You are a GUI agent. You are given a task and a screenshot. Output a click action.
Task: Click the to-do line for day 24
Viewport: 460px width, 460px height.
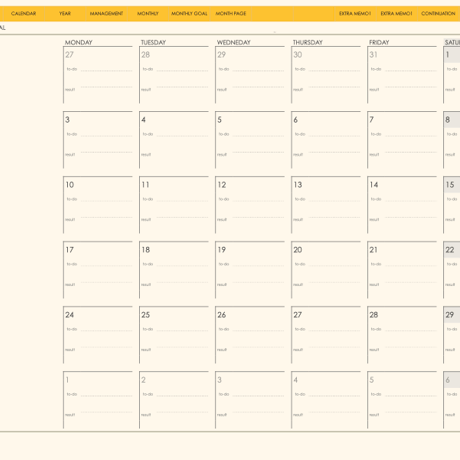click(106, 330)
